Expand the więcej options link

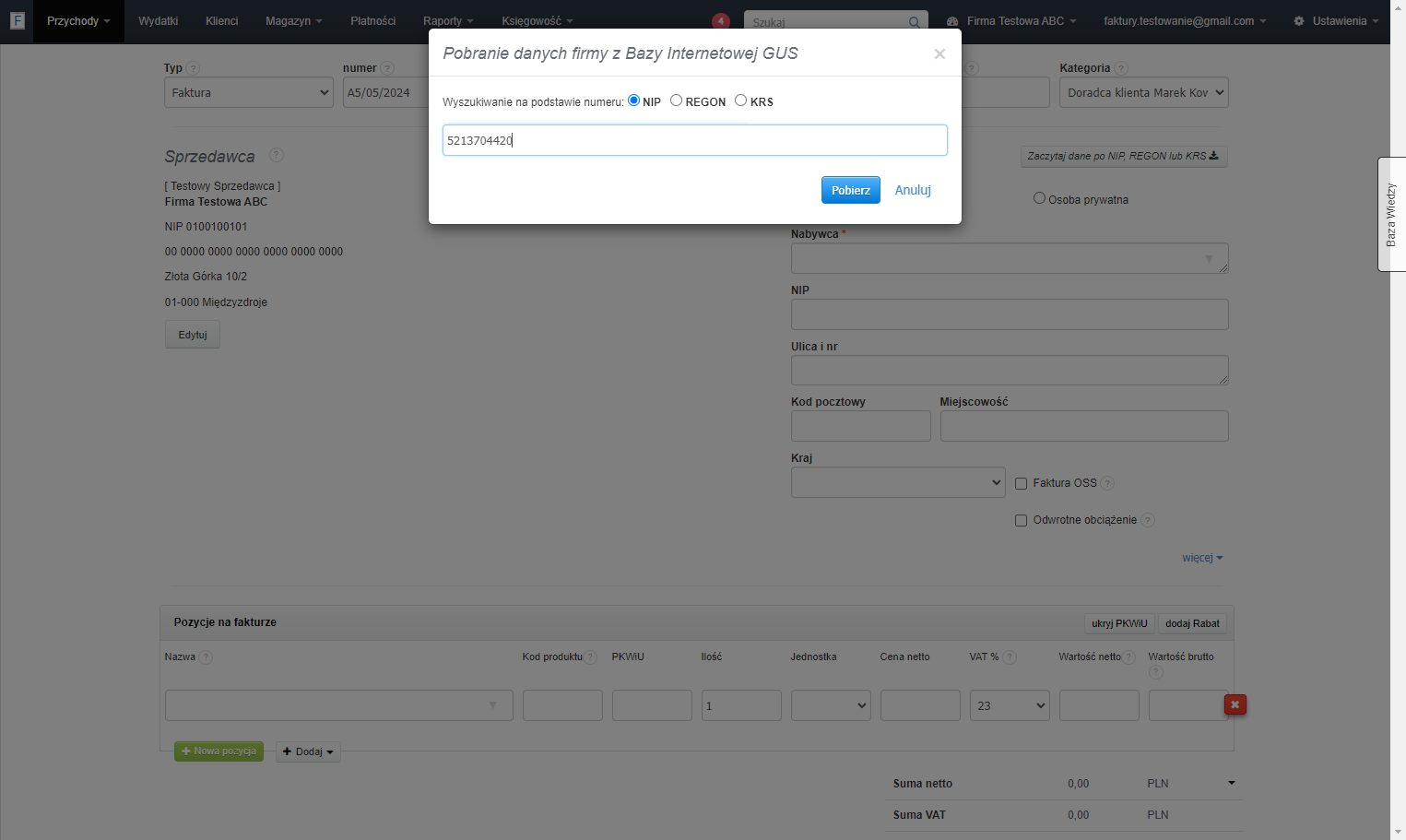pyautogui.click(x=1202, y=558)
